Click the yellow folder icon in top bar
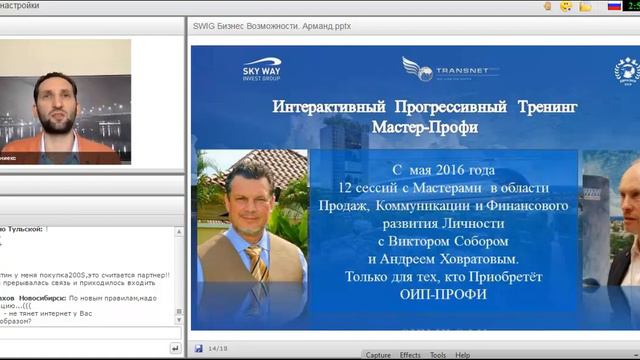The height and width of the screenshot is (360, 640). pyautogui.click(x=585, y=7)
